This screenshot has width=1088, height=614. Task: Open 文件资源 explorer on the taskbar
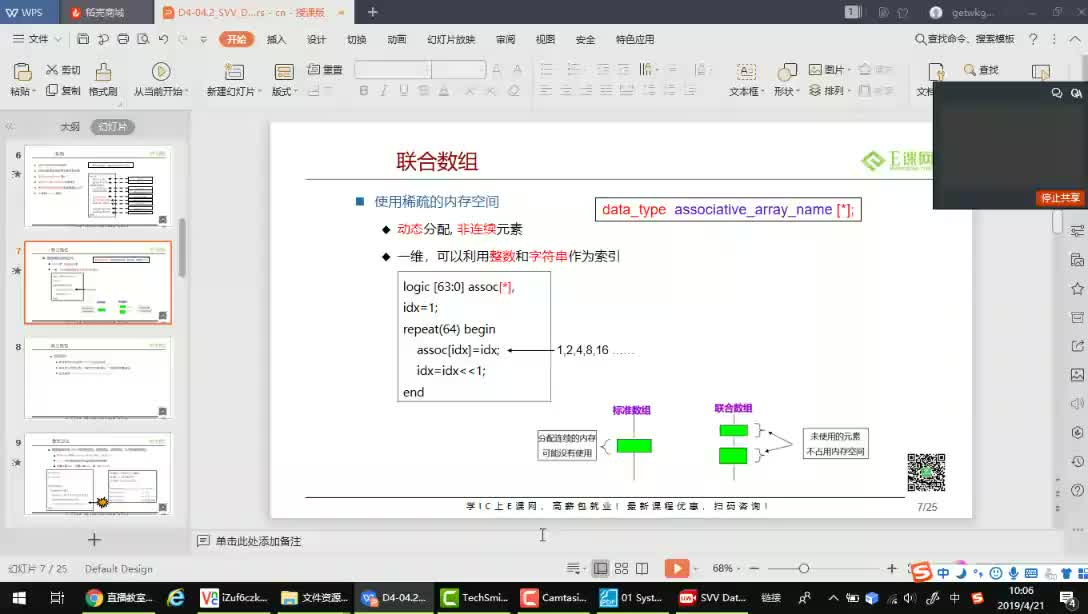(314, 597)
